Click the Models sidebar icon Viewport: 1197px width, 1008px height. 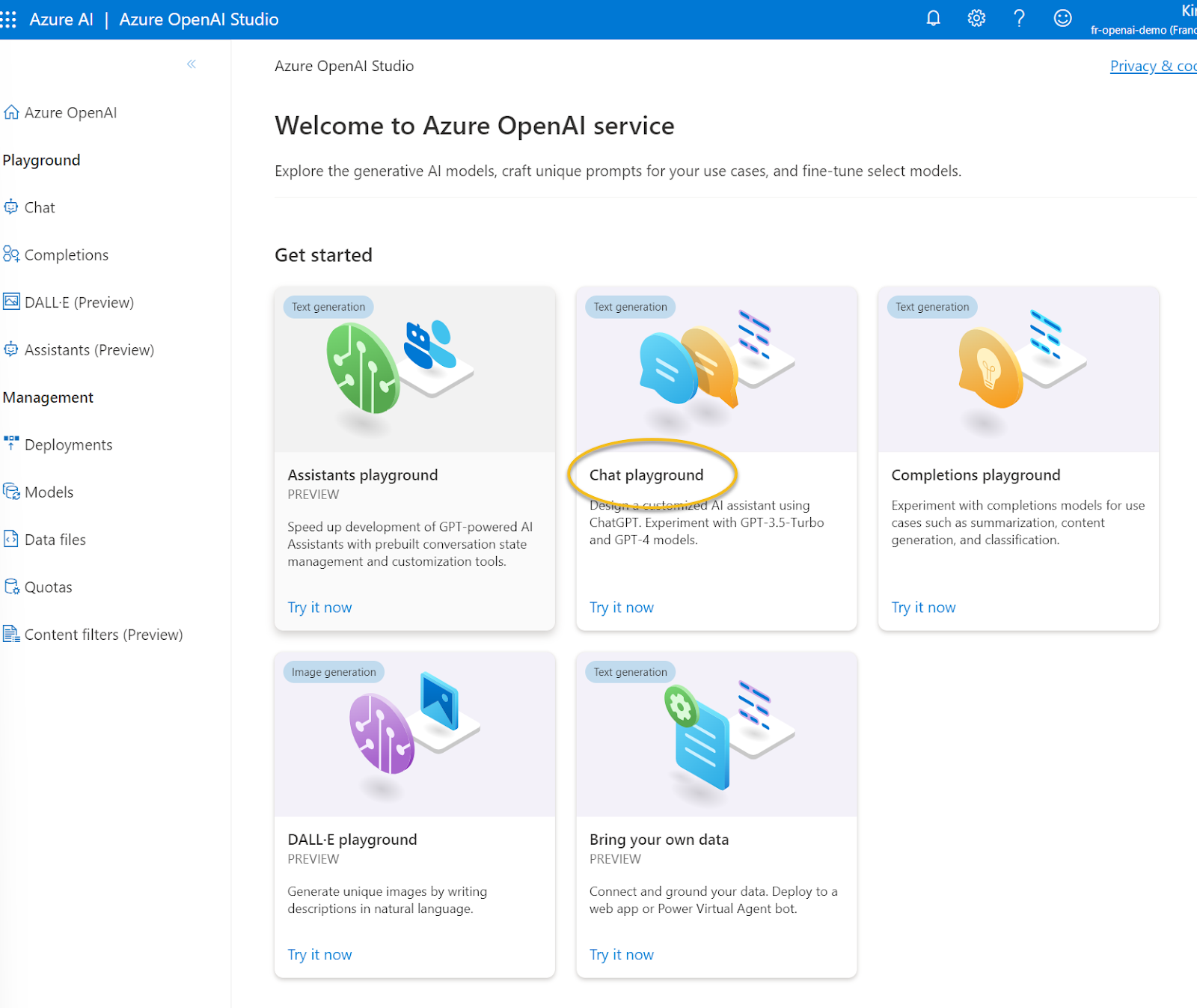11,492
